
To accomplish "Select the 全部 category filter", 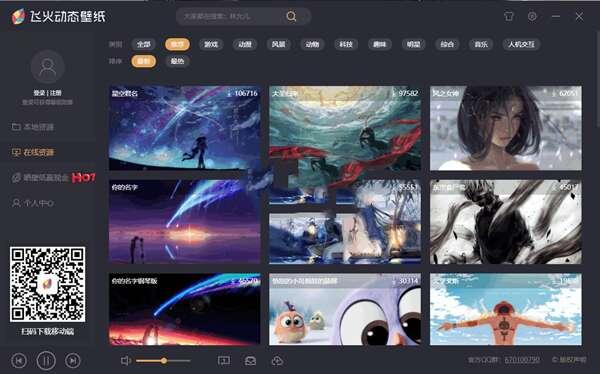I will pyautogui.click(x=143, y=44).
